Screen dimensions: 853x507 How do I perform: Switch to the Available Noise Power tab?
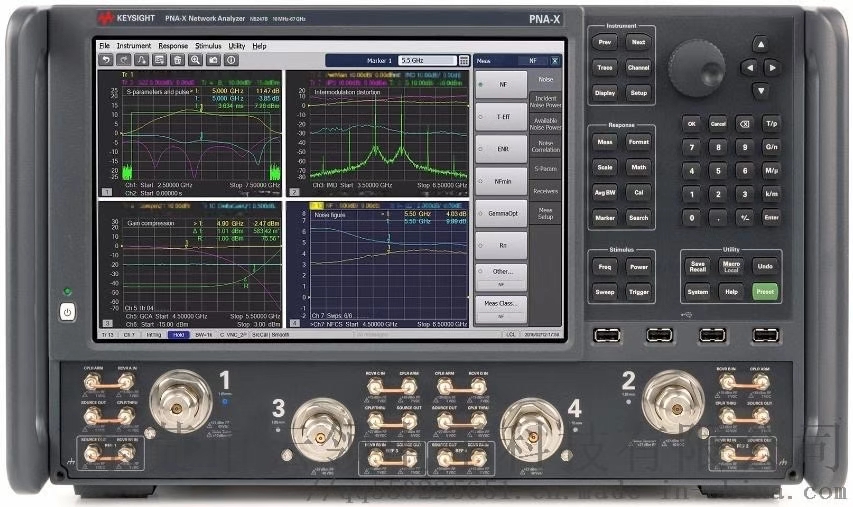click(x=546, y=124)
